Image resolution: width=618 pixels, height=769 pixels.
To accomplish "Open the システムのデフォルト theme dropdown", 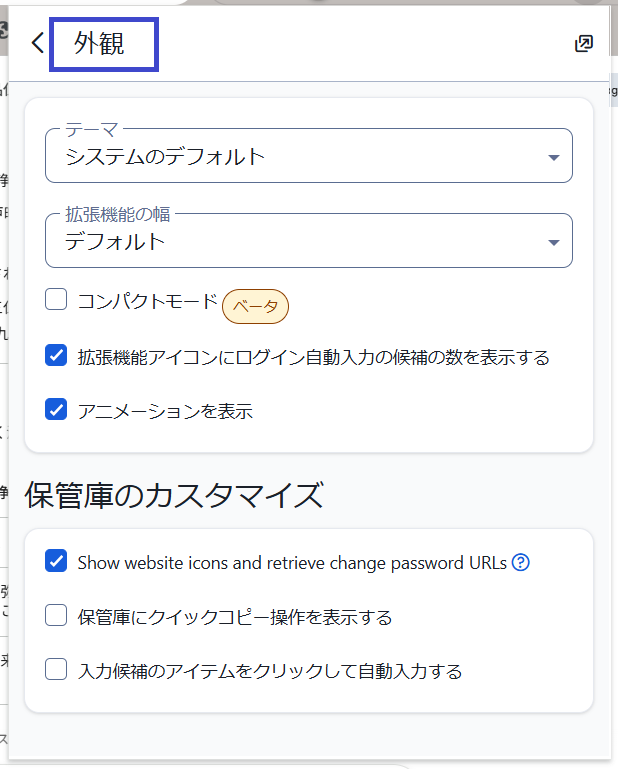I will coord(300,156).
